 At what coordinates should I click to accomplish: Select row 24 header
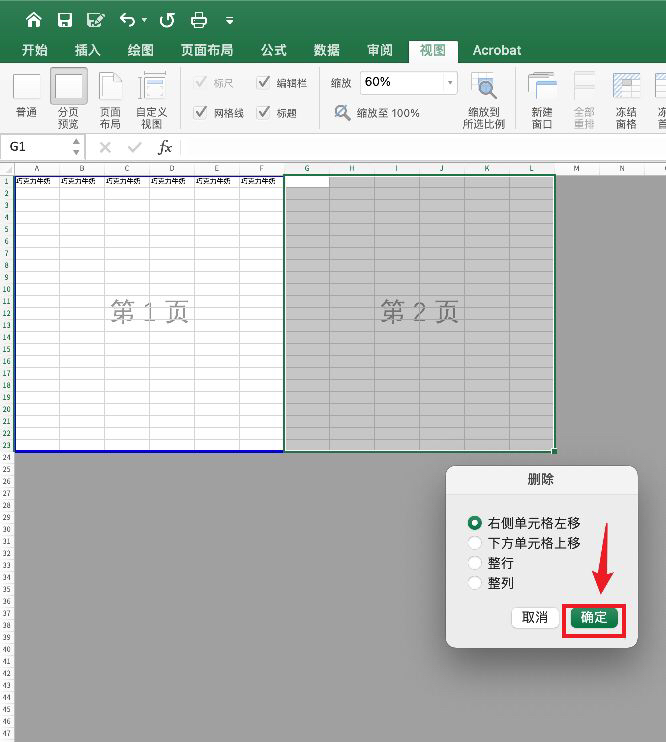tap(7, 457)
